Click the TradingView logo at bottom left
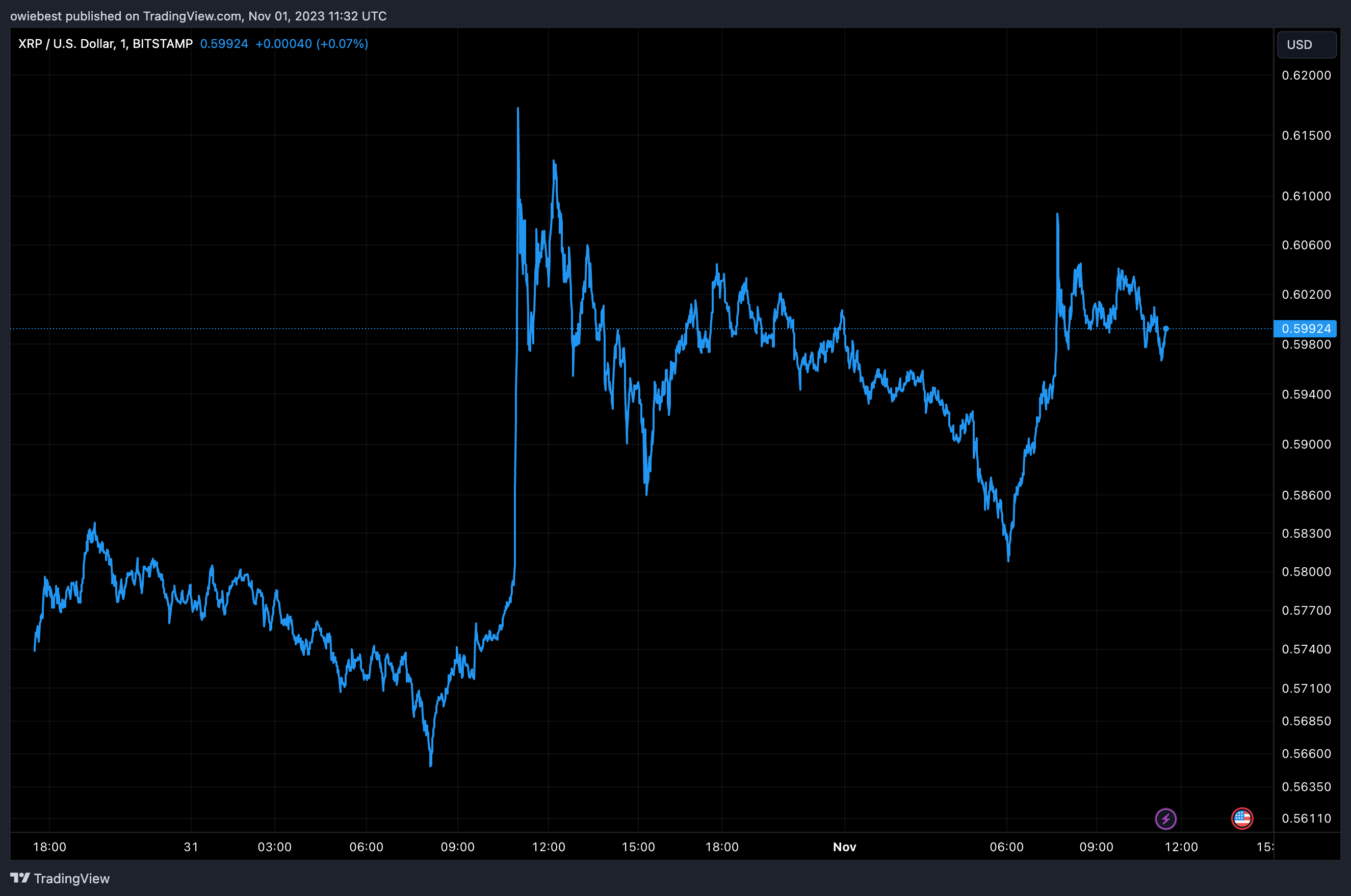Viewport: 1351px width, 896px height. tap(19, 878)
